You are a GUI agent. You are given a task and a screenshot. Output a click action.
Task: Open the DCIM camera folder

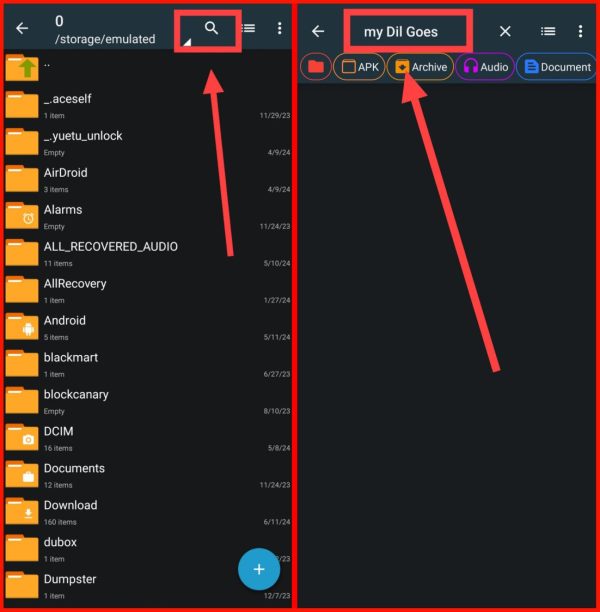click(x=148, y=438)
